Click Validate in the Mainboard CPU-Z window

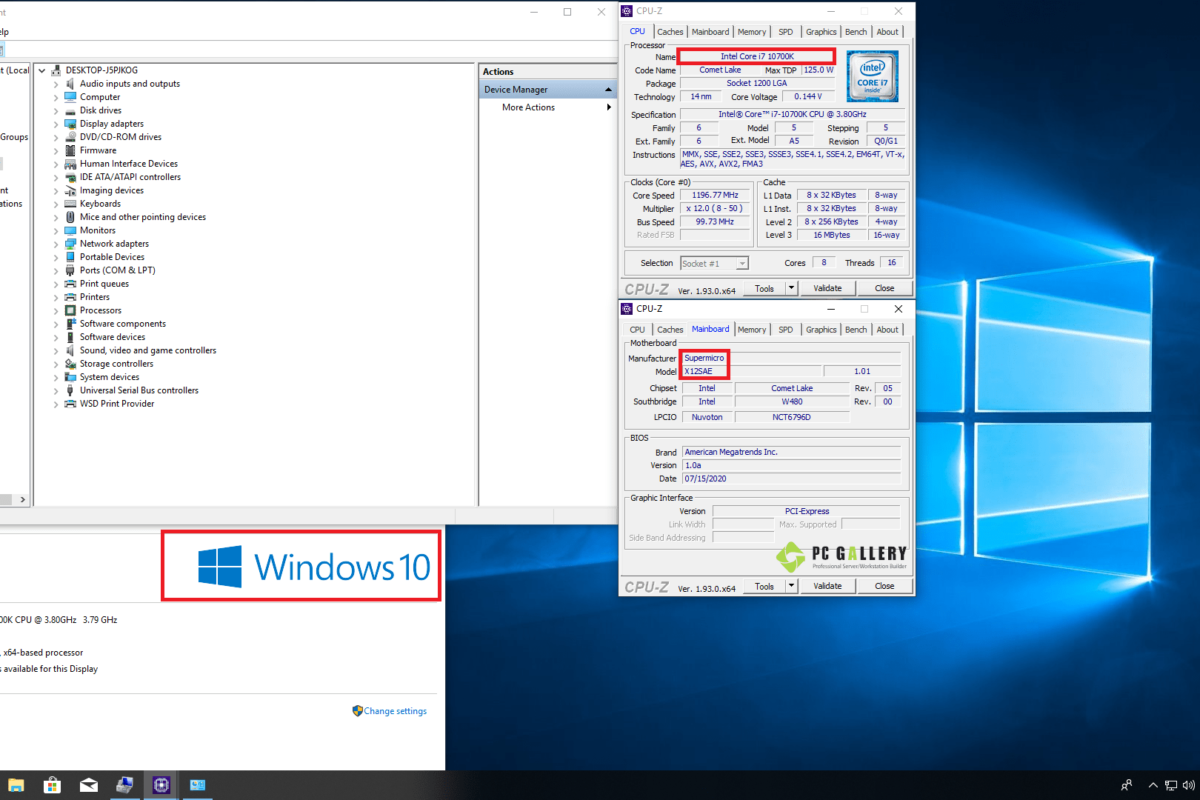pyautogui.click(x=827, y=586)
